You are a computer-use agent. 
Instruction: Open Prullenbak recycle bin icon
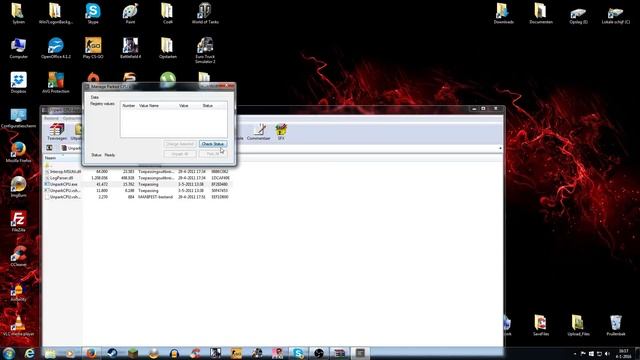(616, 325)
